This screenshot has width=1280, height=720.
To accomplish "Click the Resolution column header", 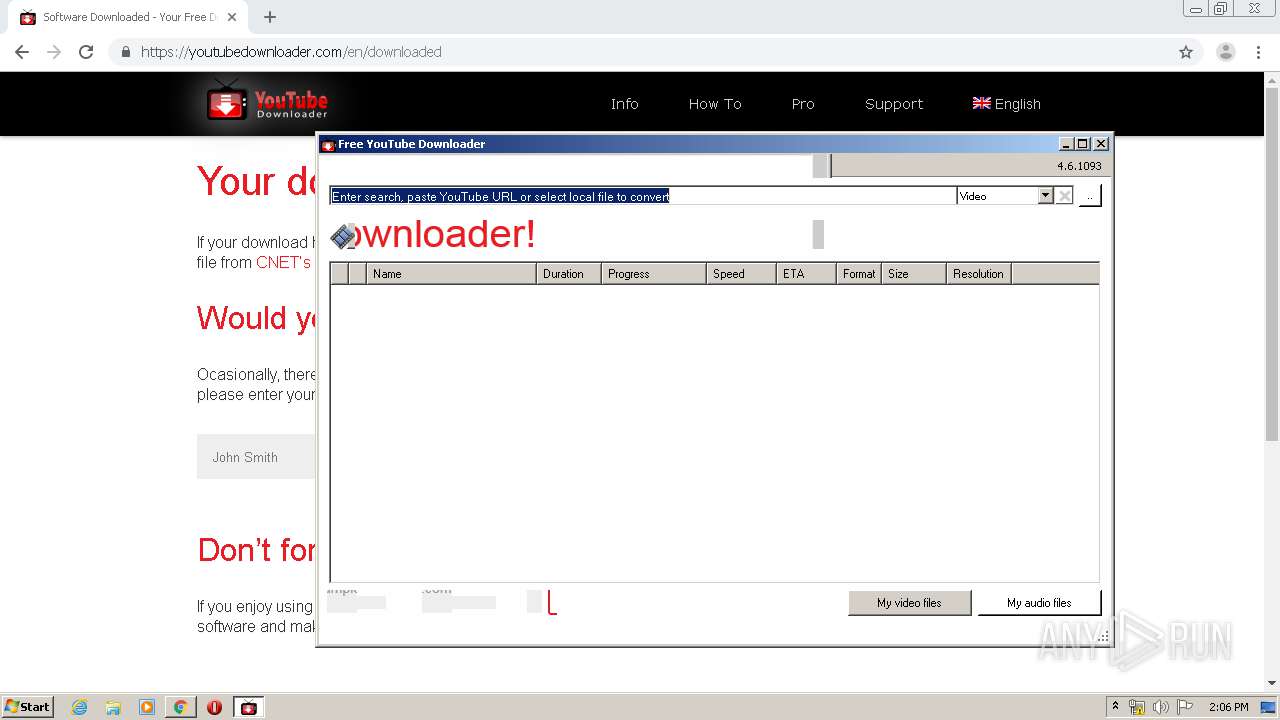I will pos(978,273).
